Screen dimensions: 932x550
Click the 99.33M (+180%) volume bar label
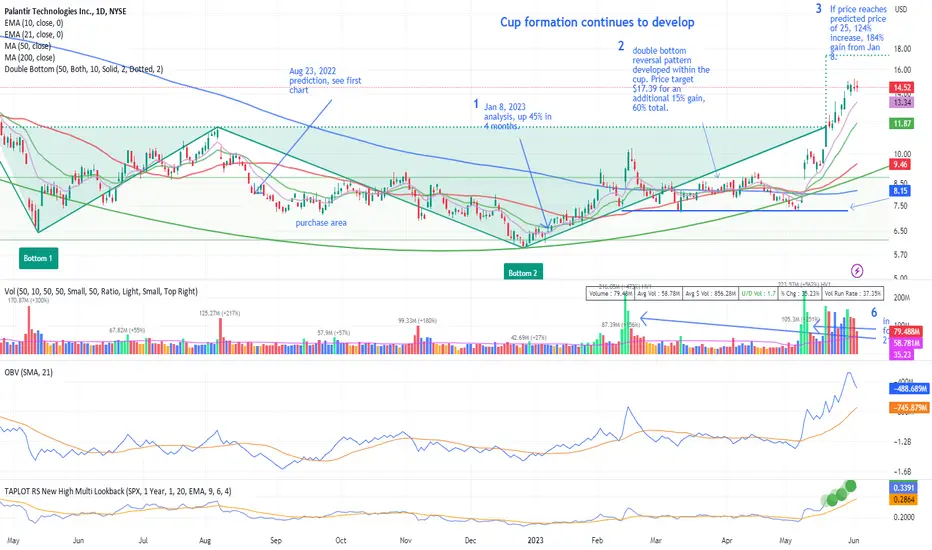(417, 321)
